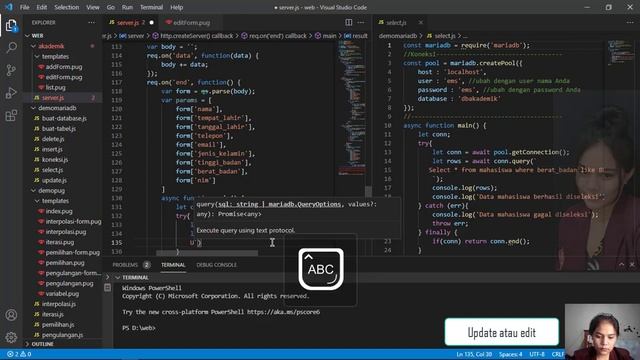Close the select.js tab
Viewport: 640px width, 360px height.
pos(420,22)
